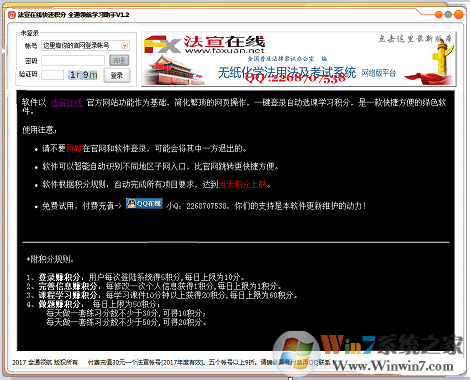
Task: Click the FX logo in banner
Action: tap(162, 45)
